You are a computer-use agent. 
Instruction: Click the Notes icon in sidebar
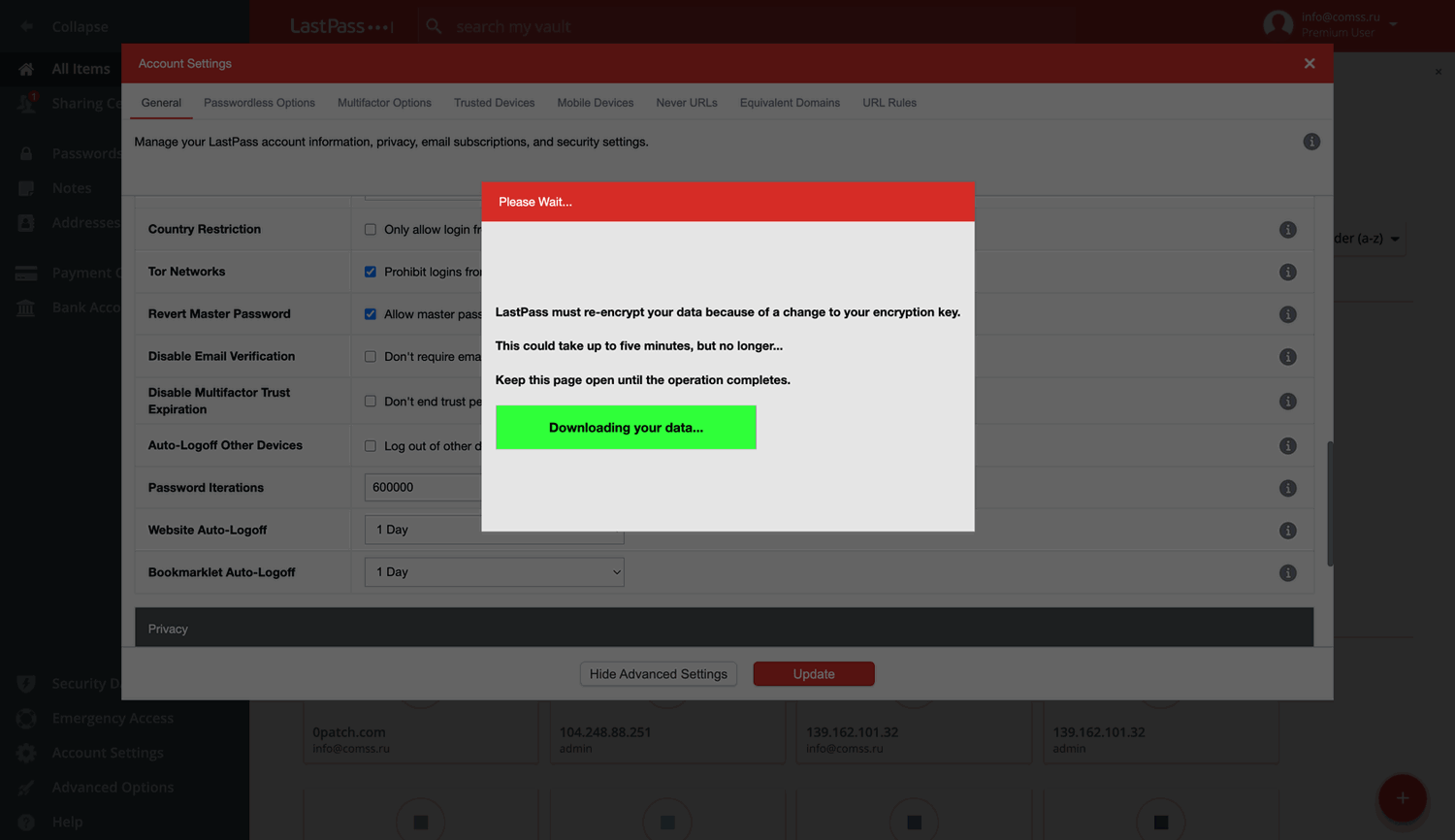[26, 188]
